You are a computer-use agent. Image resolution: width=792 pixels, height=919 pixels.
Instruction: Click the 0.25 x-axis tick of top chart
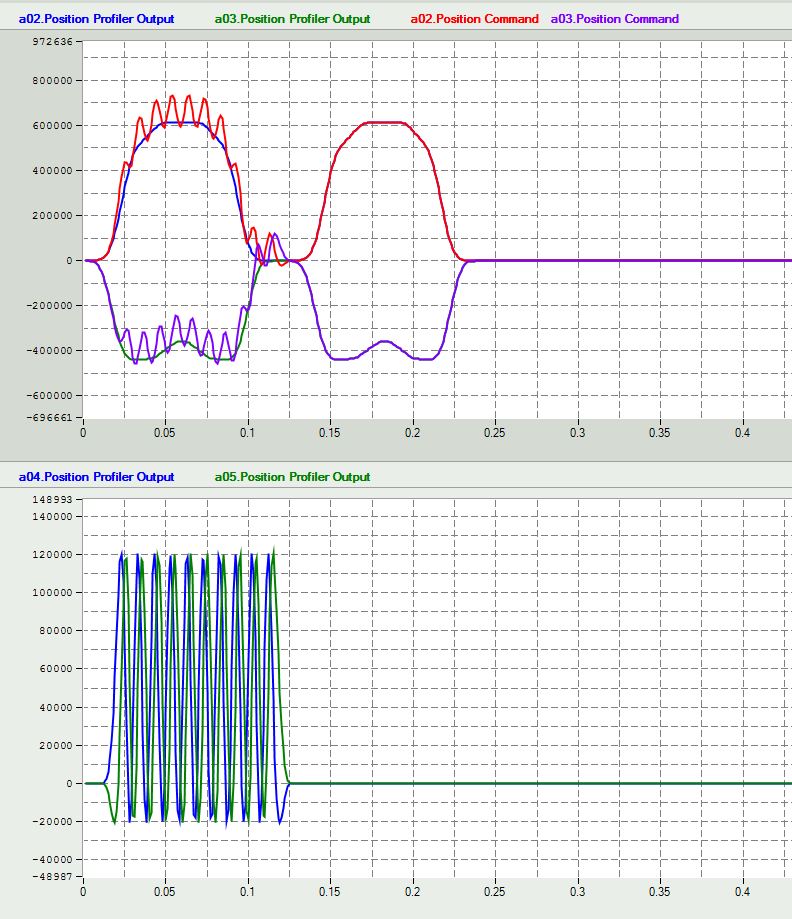(x=495, y=433)
